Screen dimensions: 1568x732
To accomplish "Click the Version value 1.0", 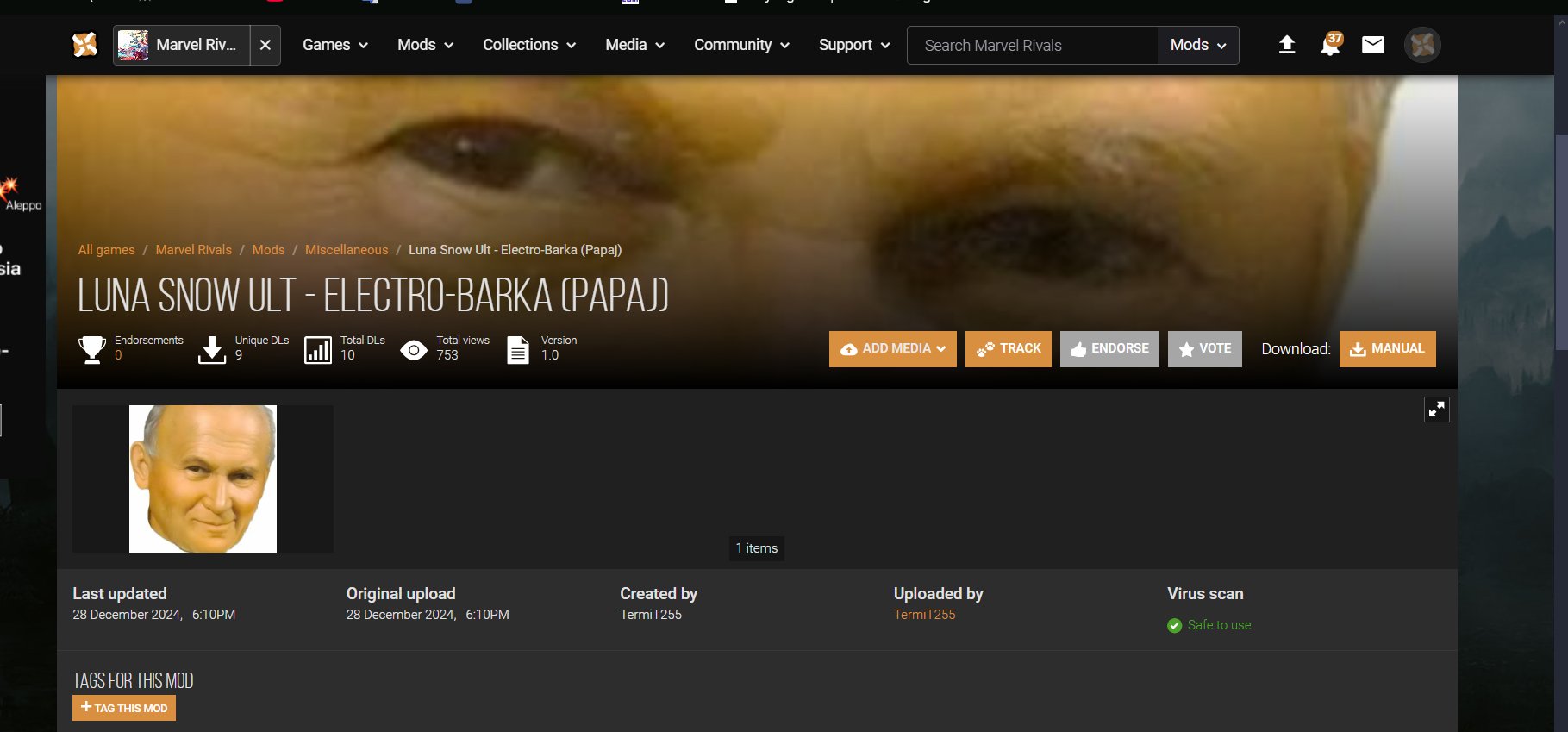I will (550, 355).
